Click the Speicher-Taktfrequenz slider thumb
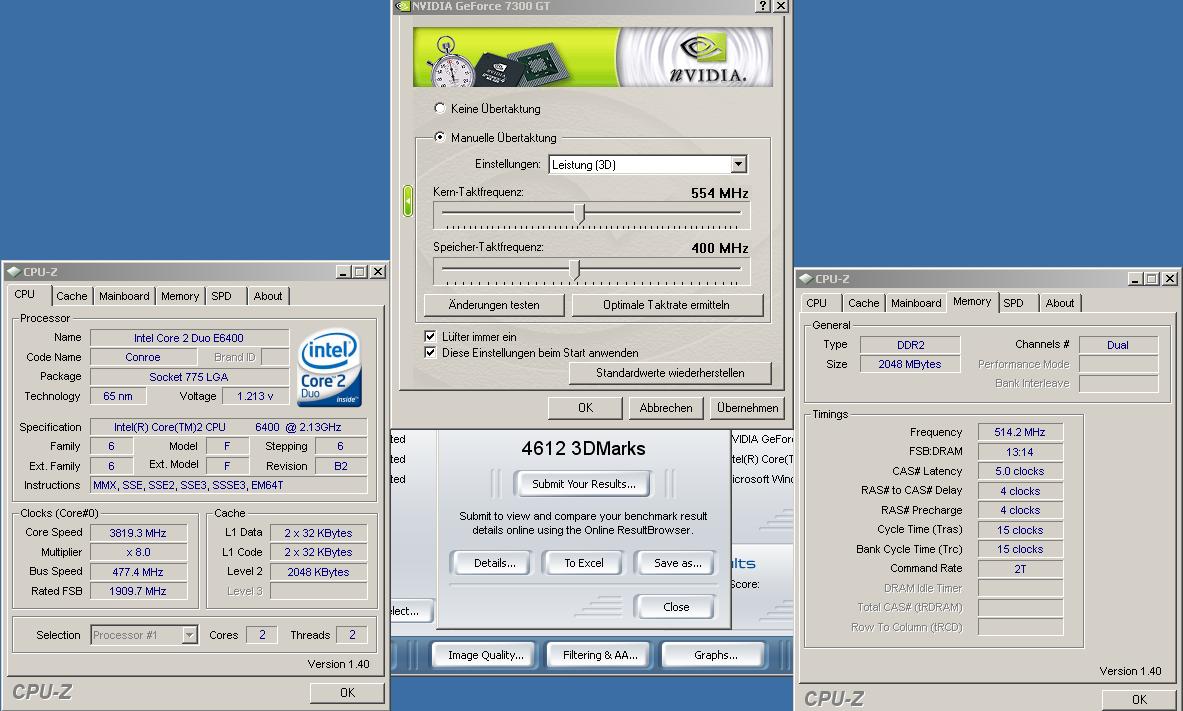The width and height of the screenshot is (1183, 711). 575,269
